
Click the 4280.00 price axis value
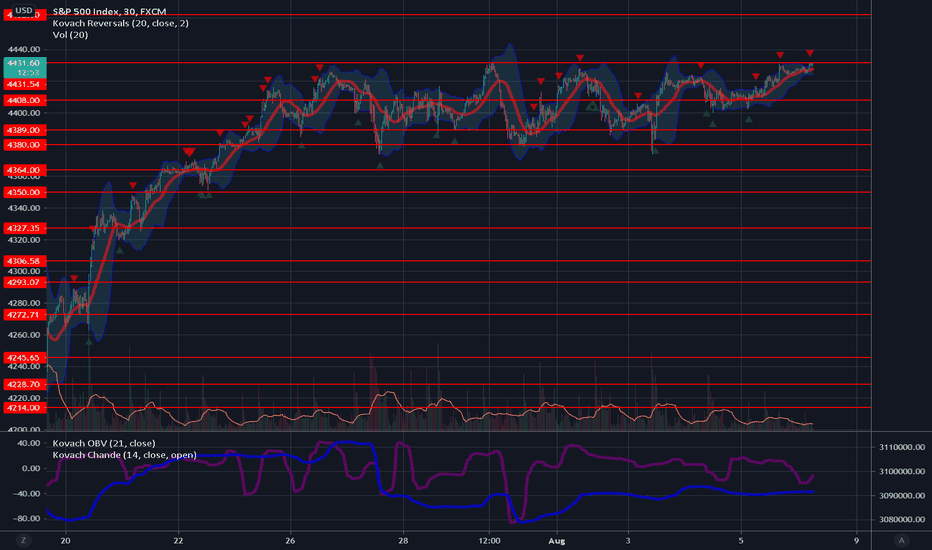[24, 303]
